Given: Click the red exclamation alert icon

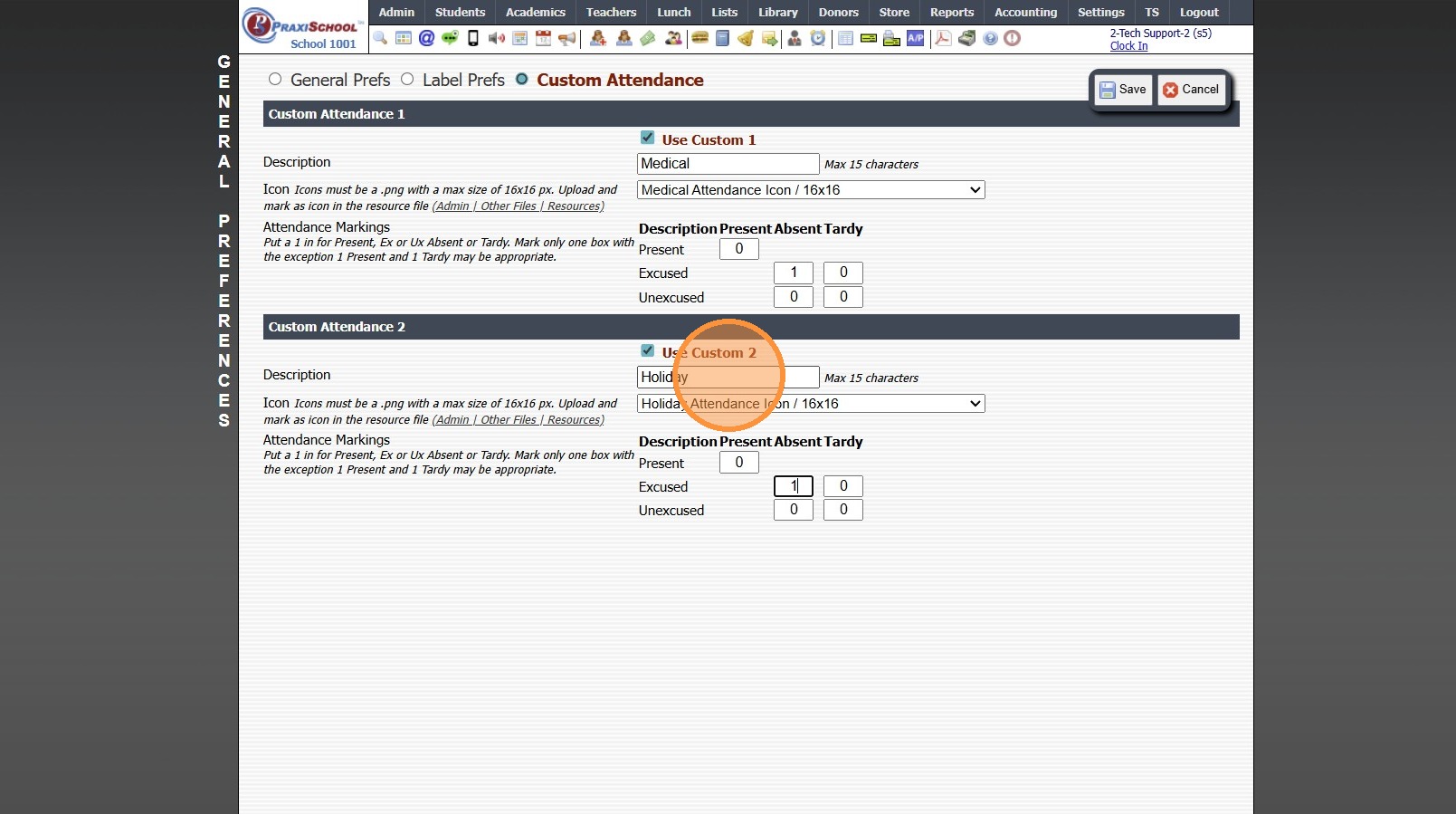Looking at the screenshot, I should click(x=1013, y=38).
